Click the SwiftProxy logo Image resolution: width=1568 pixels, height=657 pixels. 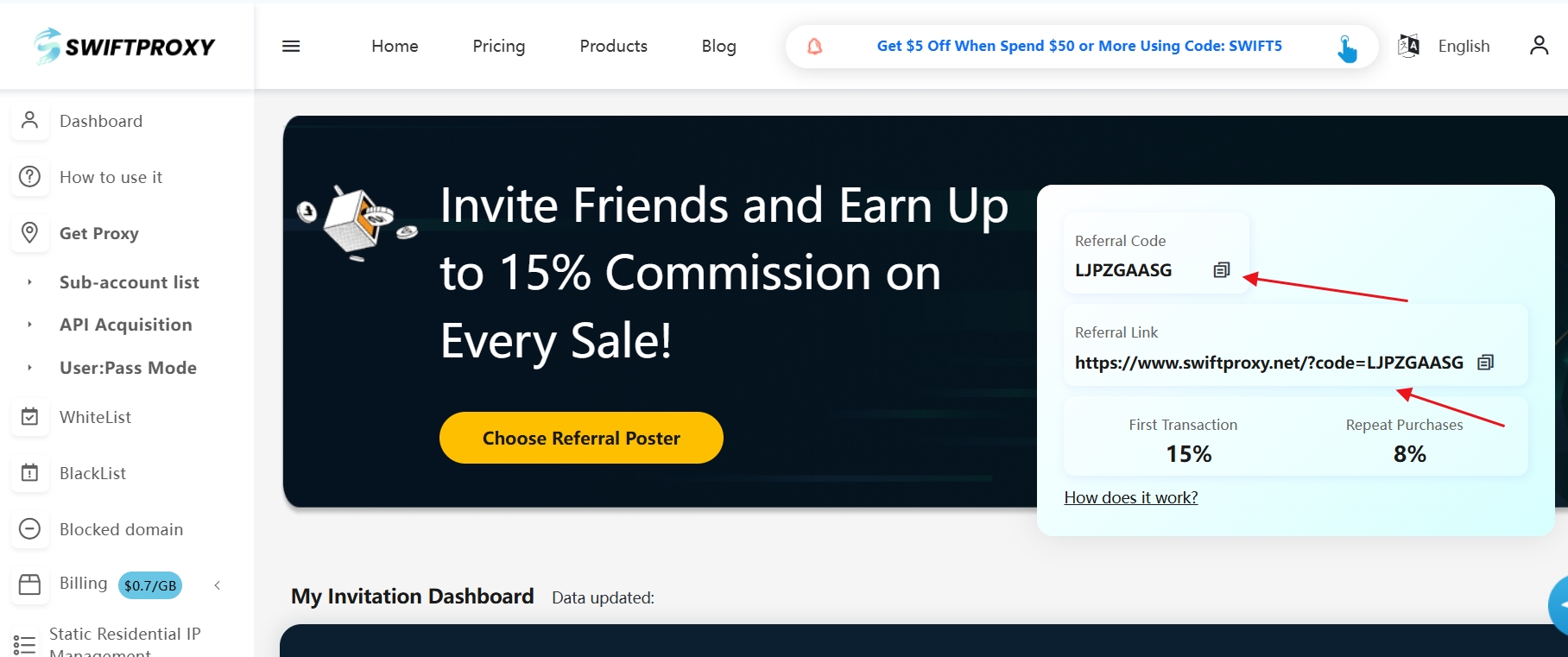pos(125,46)
